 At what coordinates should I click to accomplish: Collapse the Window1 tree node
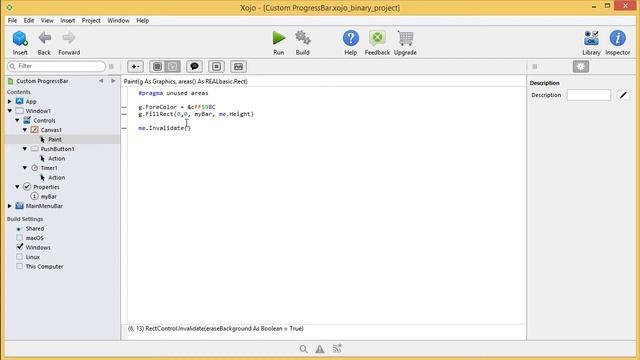click(10, 111)
